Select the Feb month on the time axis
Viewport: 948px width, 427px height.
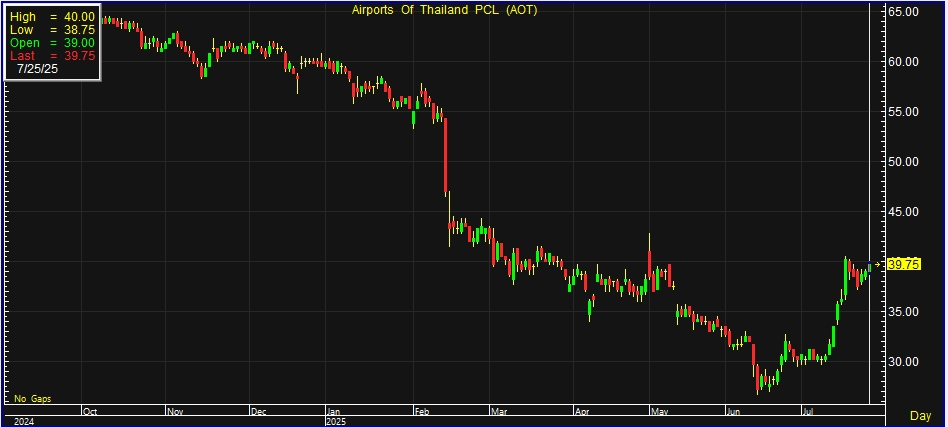tap(419, 411)
